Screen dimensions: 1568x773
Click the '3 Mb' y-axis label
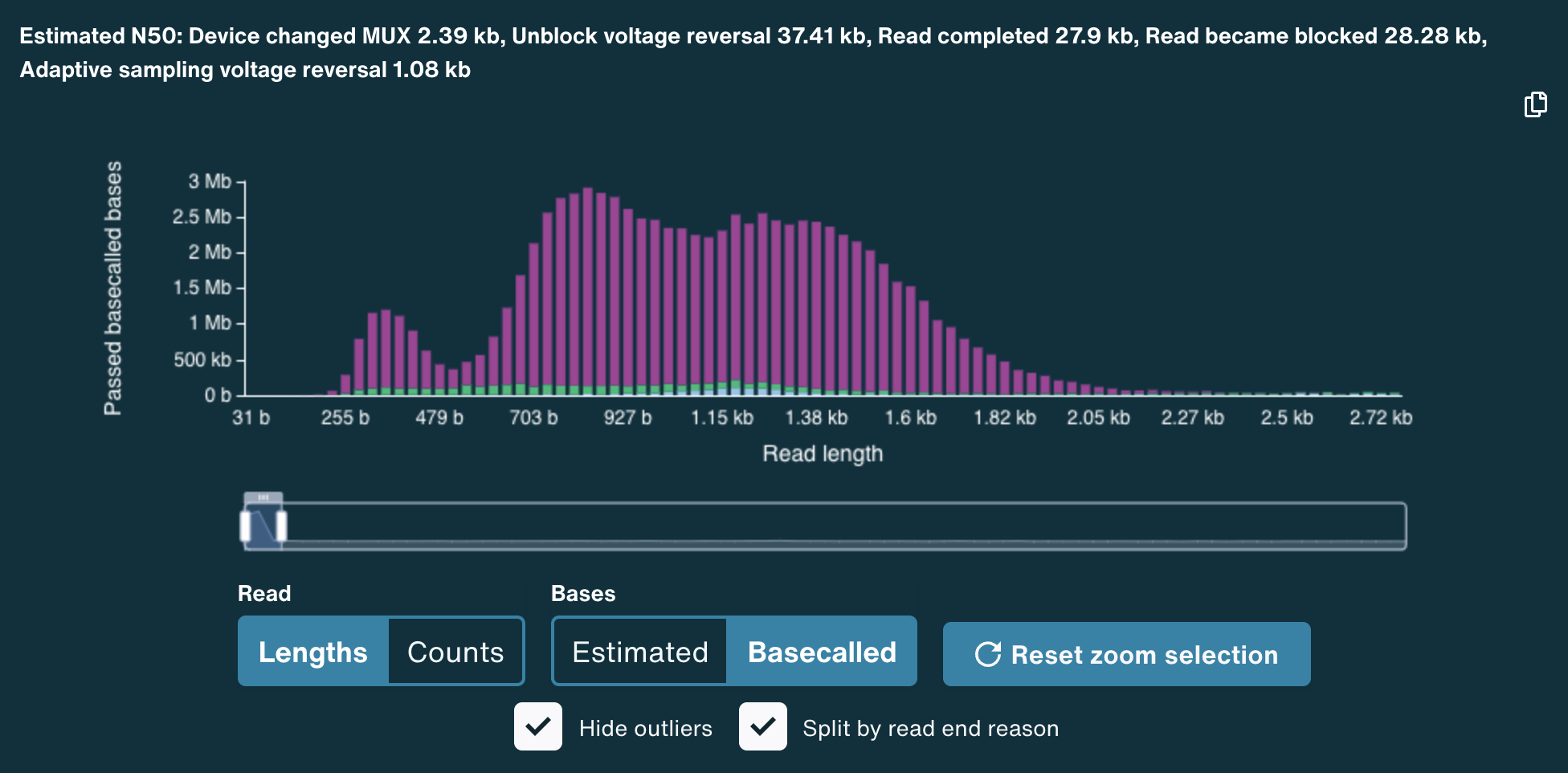coord(210,182)
